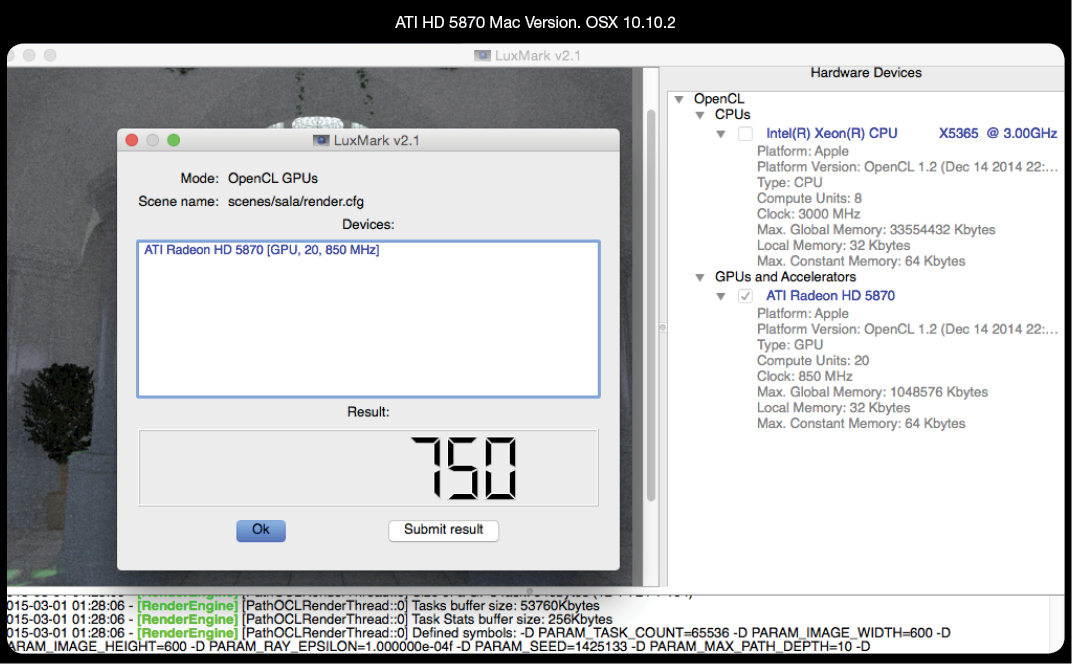
Task: Collapse GPUs and Accelerators node
Action: click(x=699, y=277)
